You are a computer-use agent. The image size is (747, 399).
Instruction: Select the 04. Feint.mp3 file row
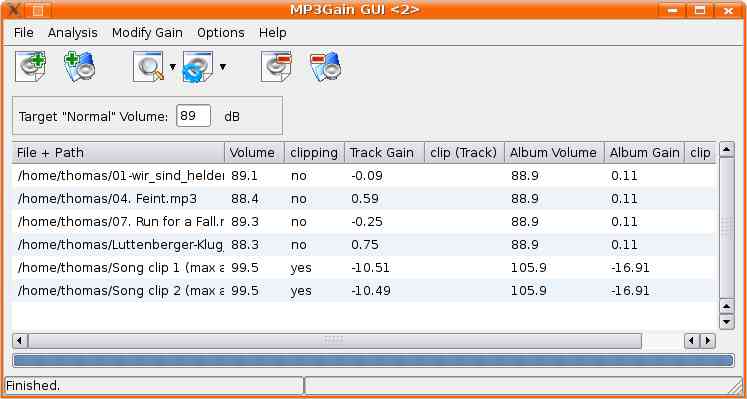363,199
